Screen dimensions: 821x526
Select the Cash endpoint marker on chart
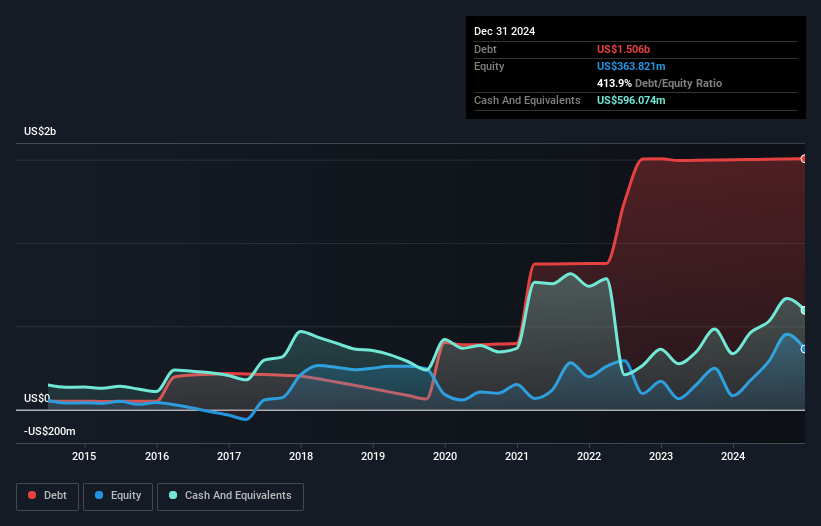coord(804,310)
